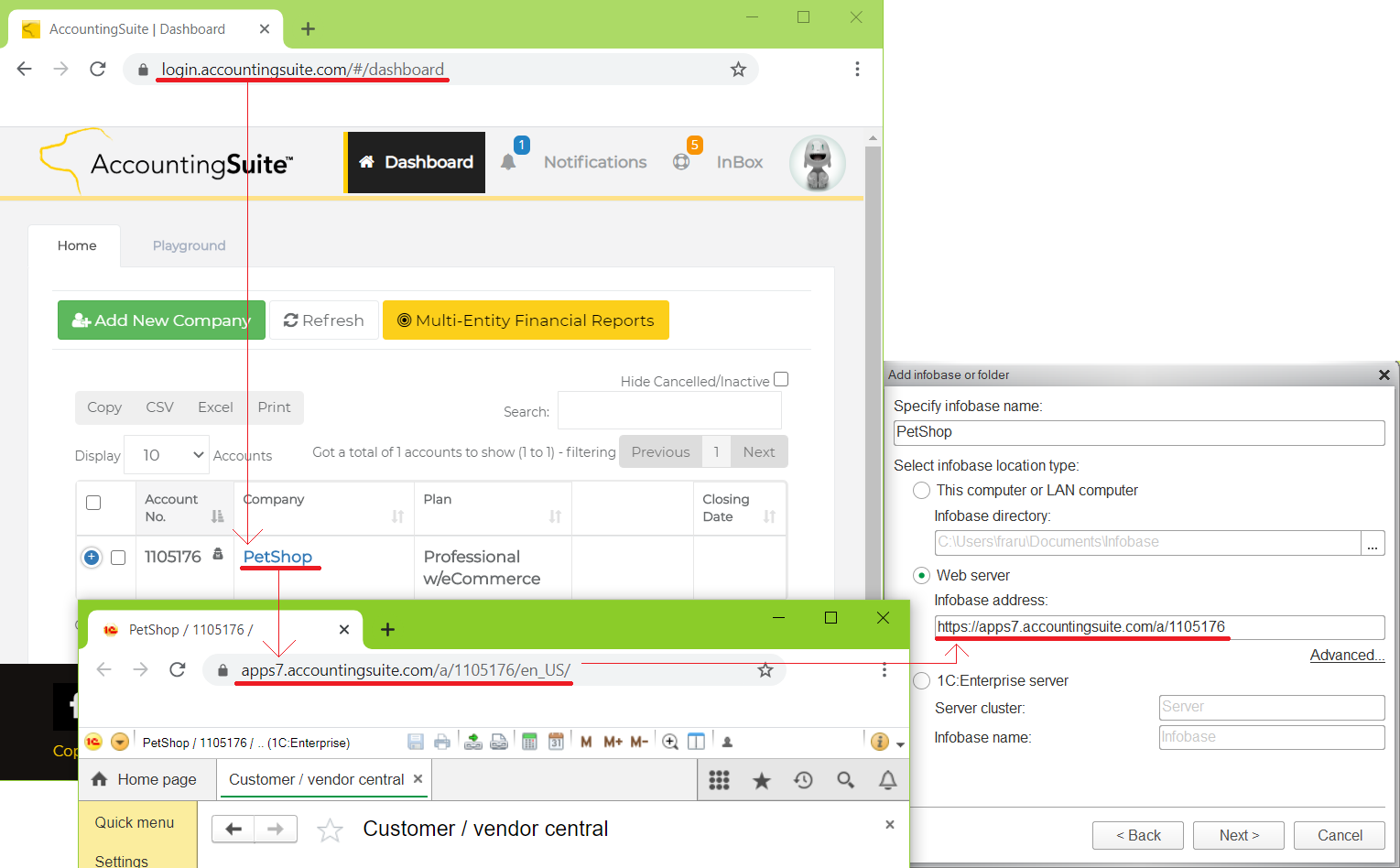Open the Advanced... link

click(x=1347, y=655)
